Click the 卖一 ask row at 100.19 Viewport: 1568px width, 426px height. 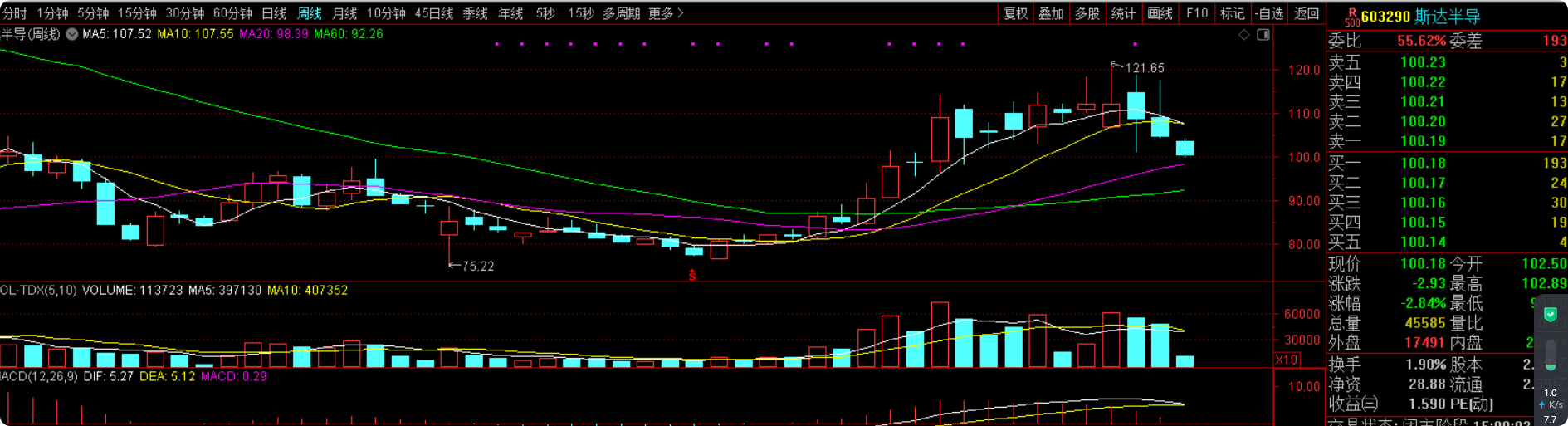1448,141
